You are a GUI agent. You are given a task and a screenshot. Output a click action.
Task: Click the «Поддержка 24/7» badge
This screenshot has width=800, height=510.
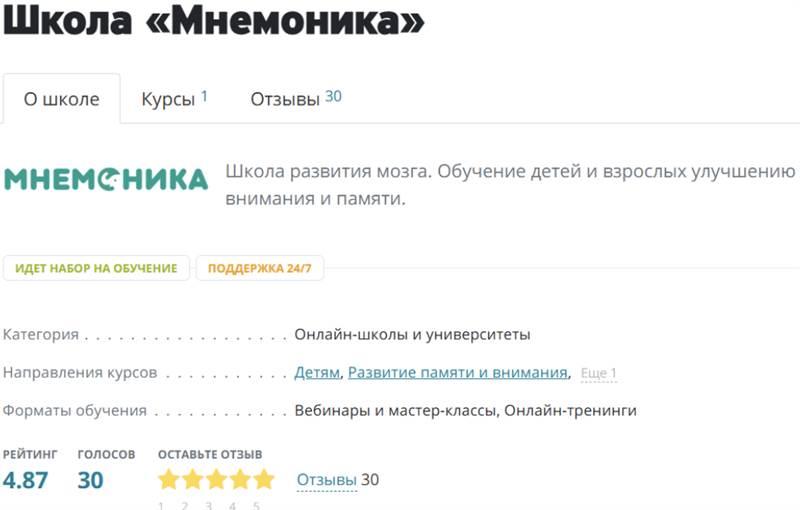pyautogui.click(x=259, y=268)
